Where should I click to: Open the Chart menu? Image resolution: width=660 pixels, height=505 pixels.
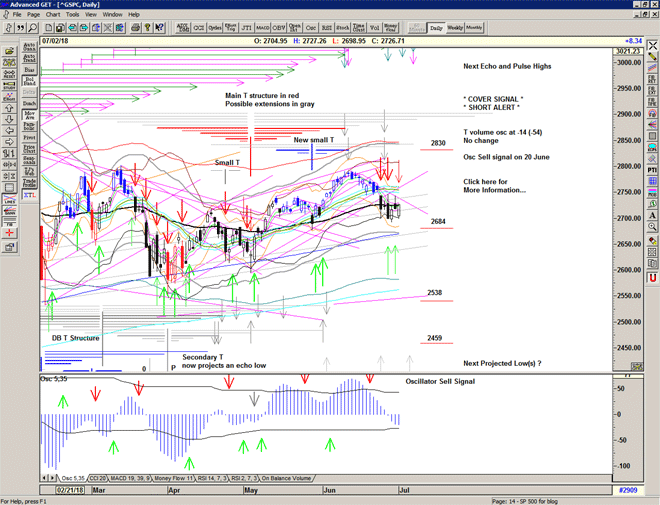[x=53, y=15]
